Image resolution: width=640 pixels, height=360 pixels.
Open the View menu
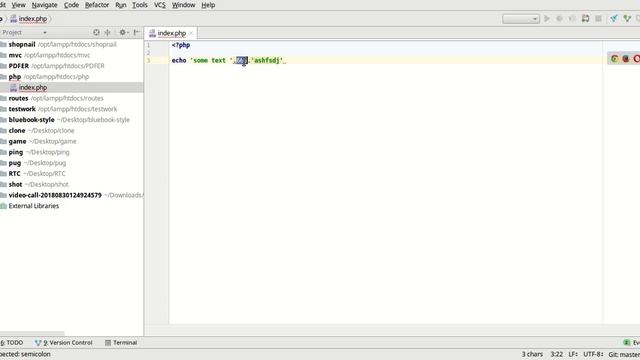(18, 5)
